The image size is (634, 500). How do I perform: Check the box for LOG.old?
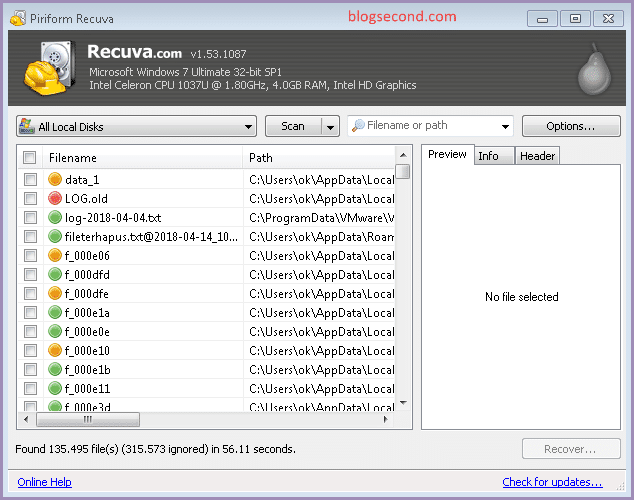click(30, 198)
